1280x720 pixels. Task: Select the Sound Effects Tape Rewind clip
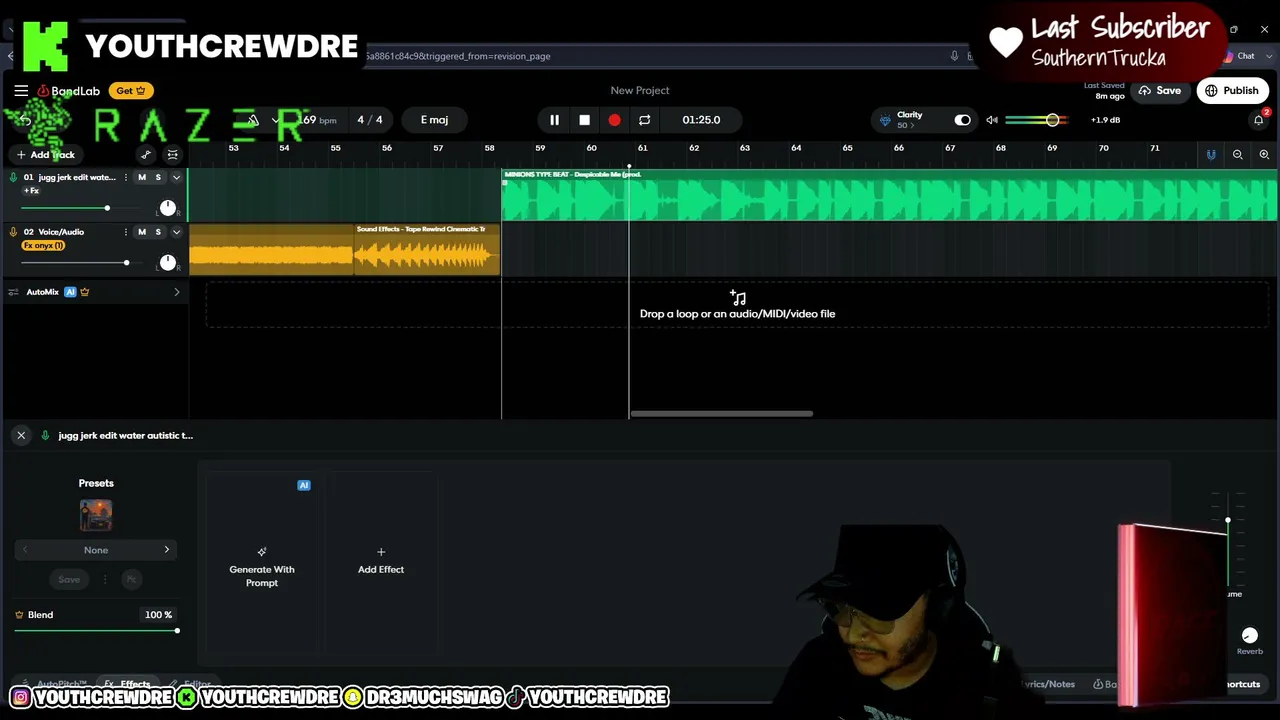pyautogui.click(x=427, y=249)
